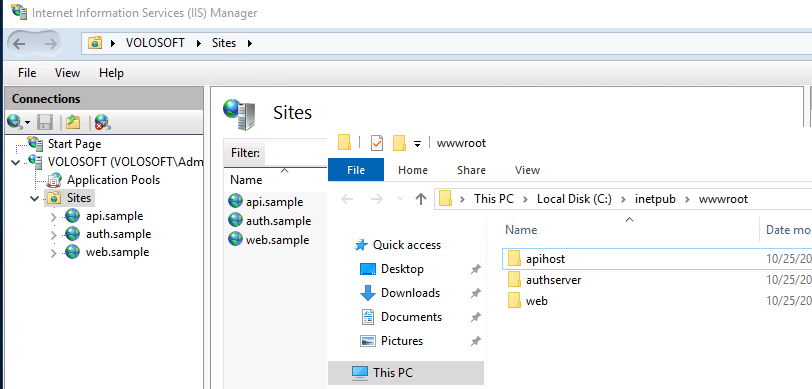Open Explorer recent locations dropdown
Screen dimensions: 812x389
click(400, 199)
